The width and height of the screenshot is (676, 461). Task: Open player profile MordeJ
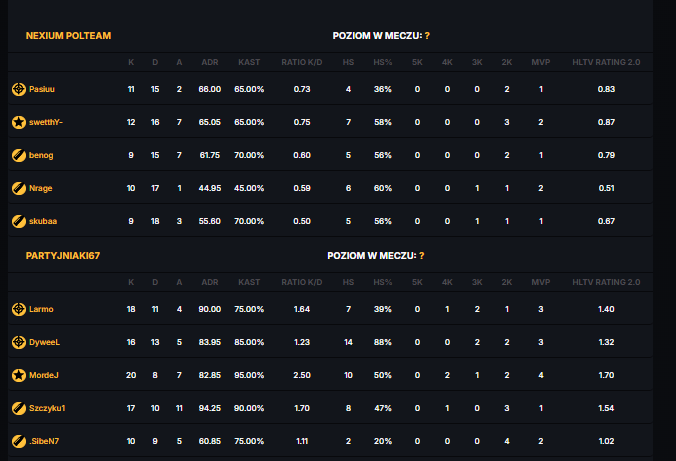[x=44, y=375]
